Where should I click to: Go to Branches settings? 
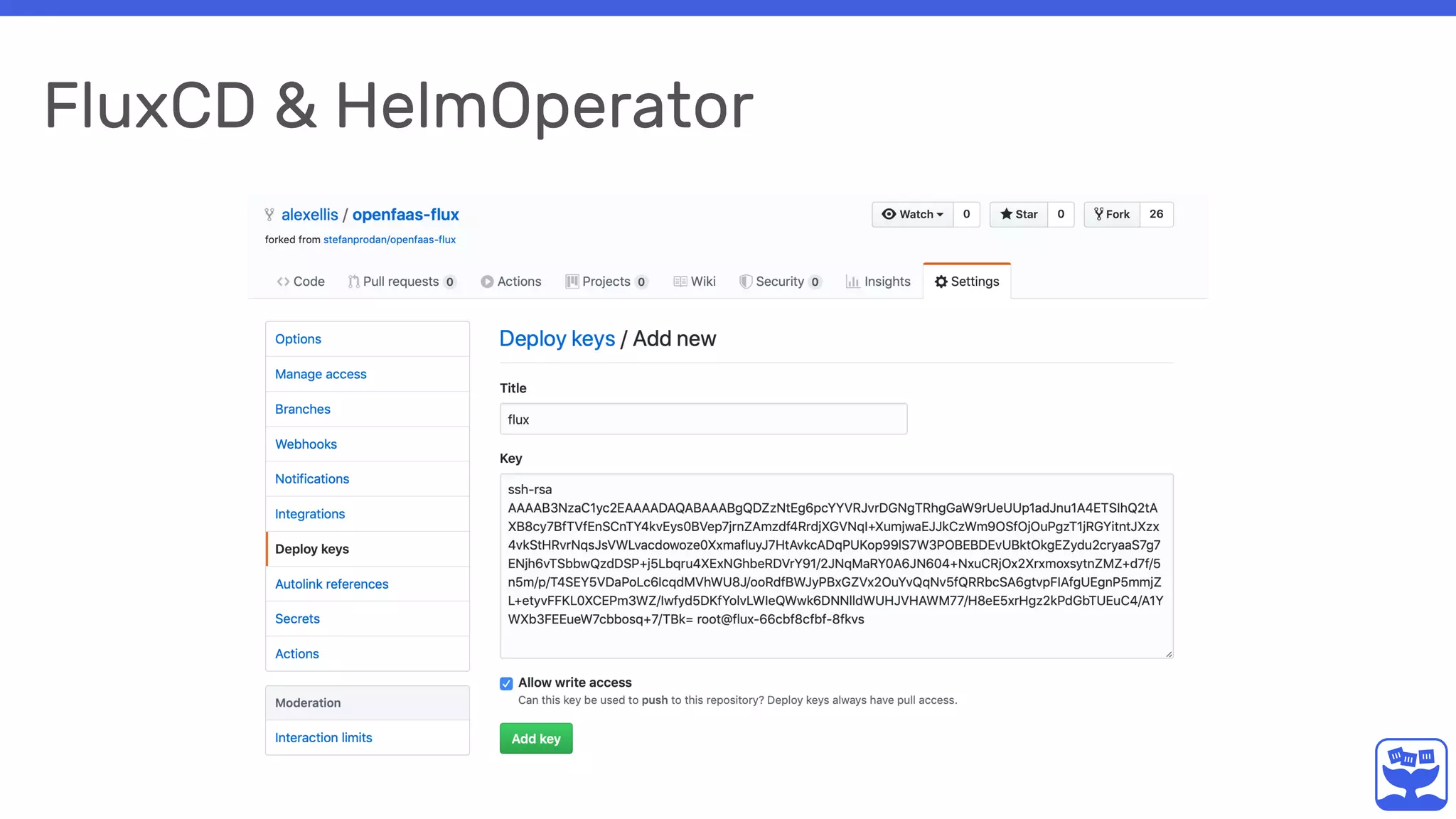(368, 409)
